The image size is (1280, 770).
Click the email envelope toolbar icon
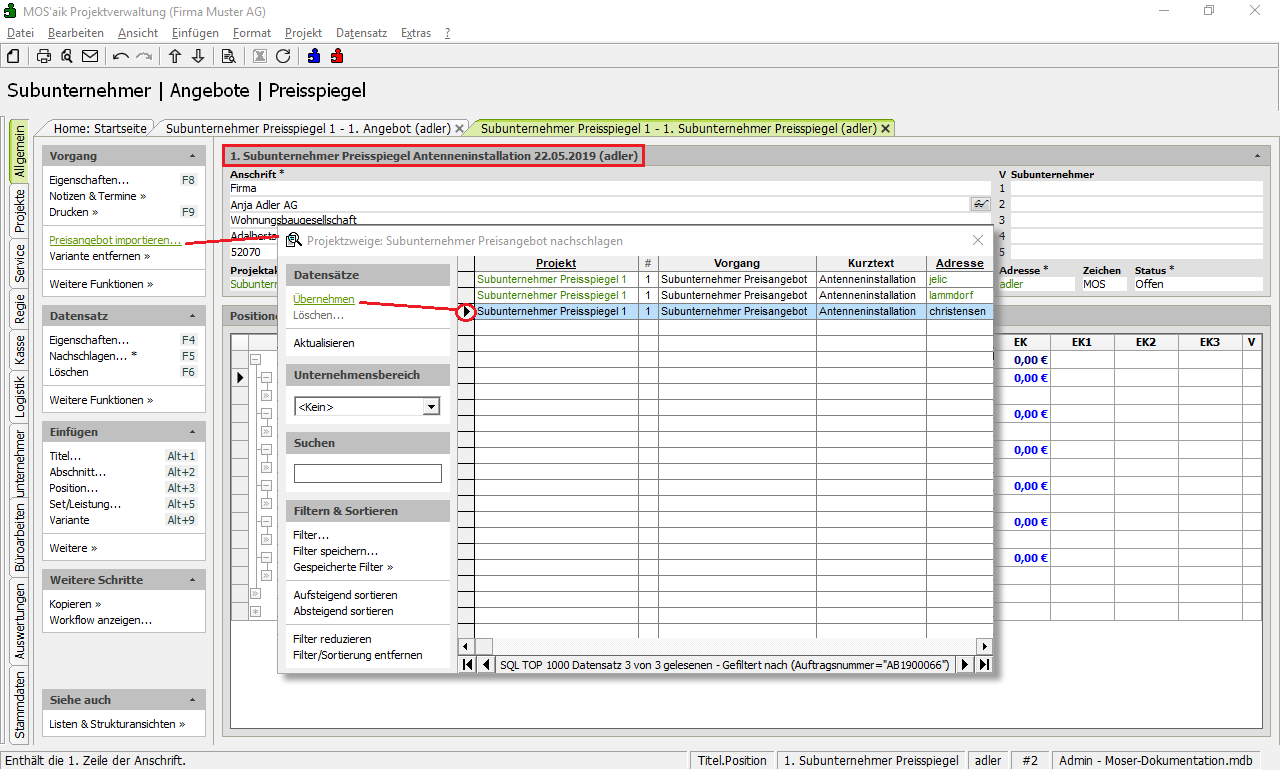(90, 56)
